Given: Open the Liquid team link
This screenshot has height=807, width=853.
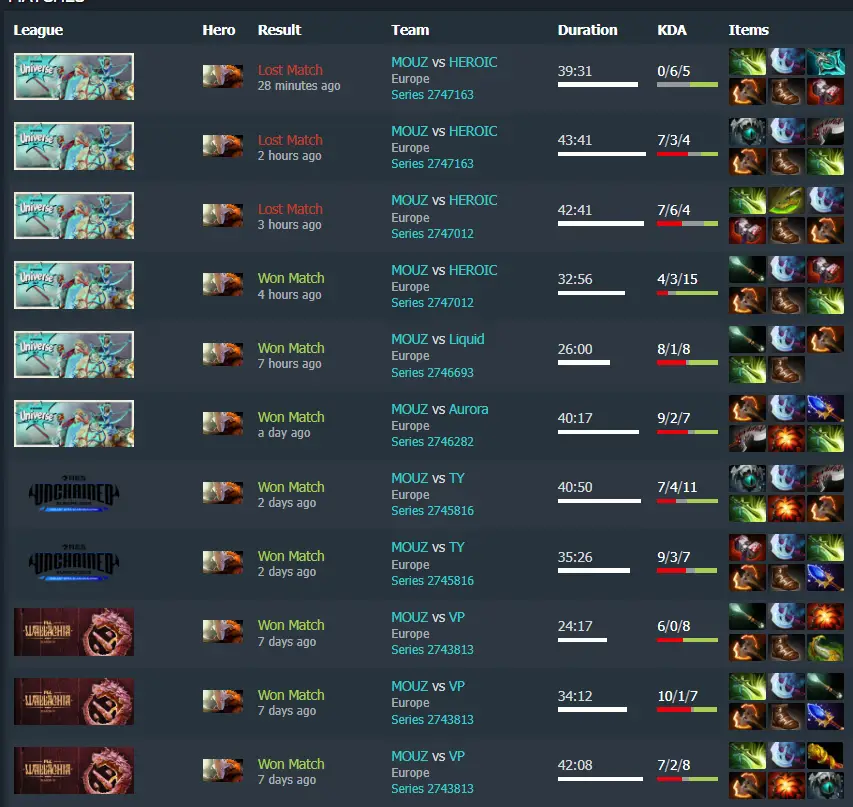Looking at the screenshot, I should (466, 339).
